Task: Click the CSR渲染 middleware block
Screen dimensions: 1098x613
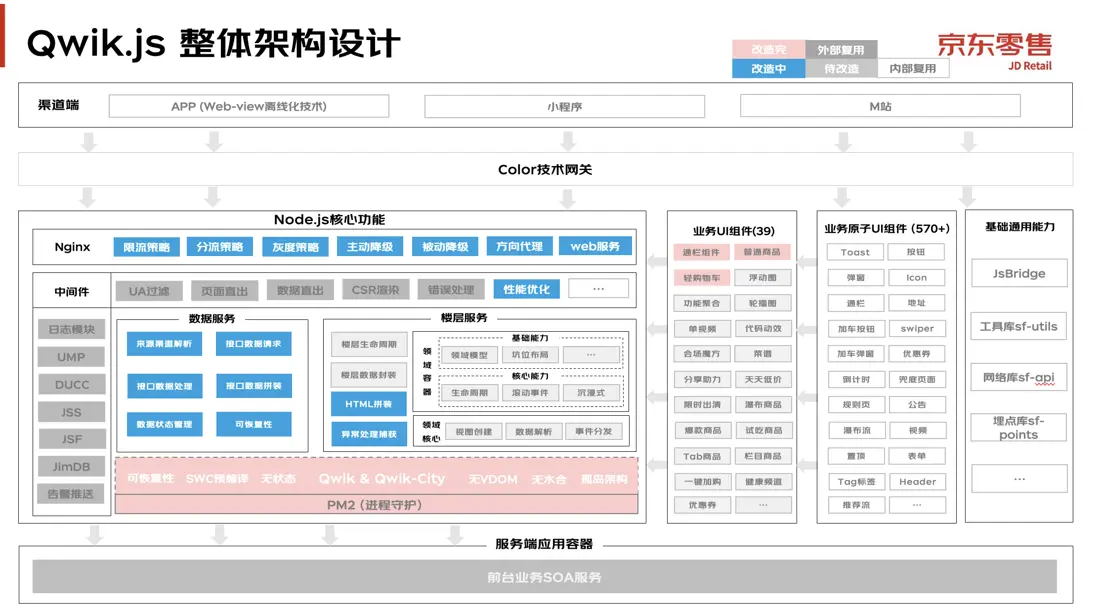Action: 375,289
